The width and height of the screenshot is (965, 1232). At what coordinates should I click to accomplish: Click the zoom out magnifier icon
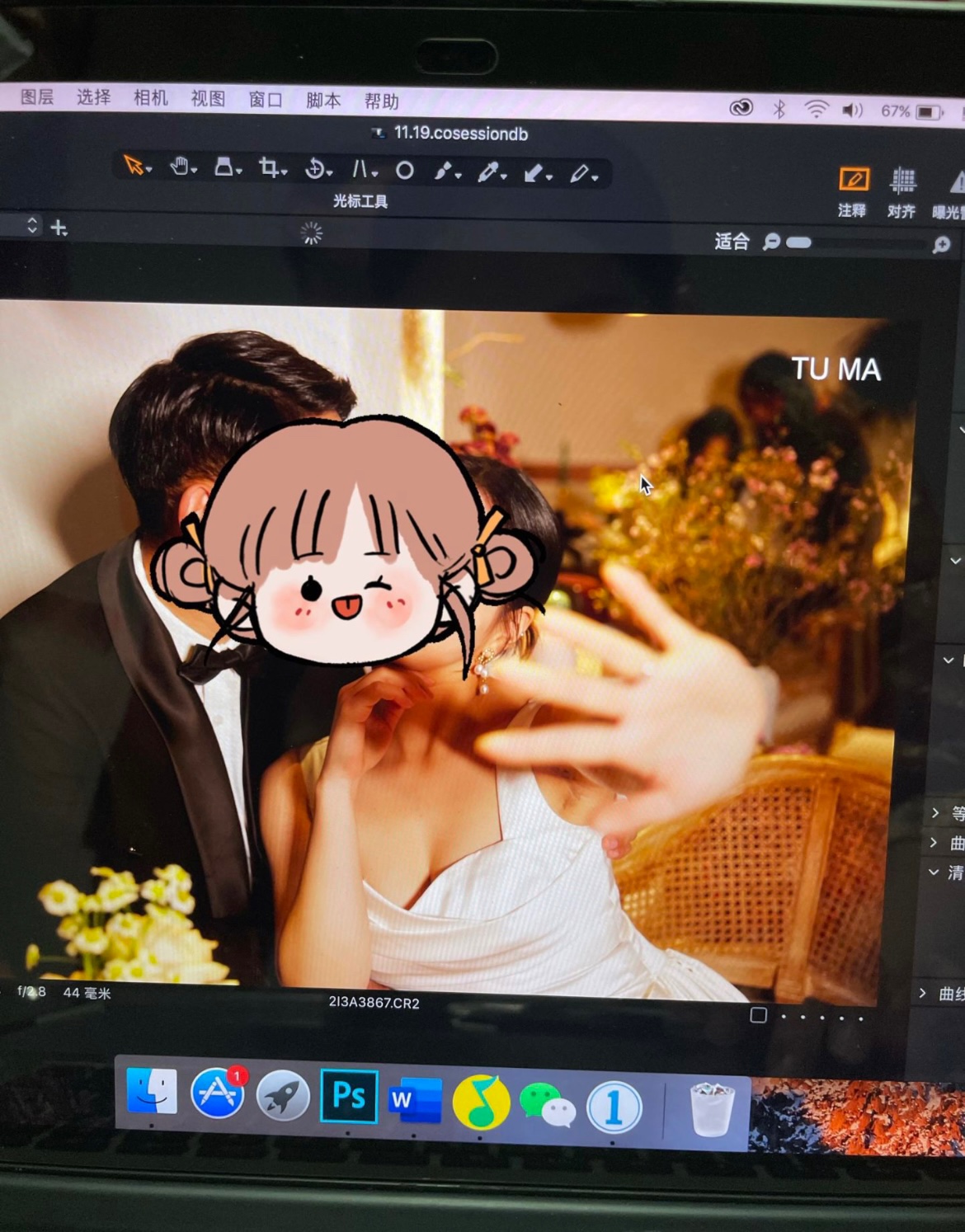(771, 242)
